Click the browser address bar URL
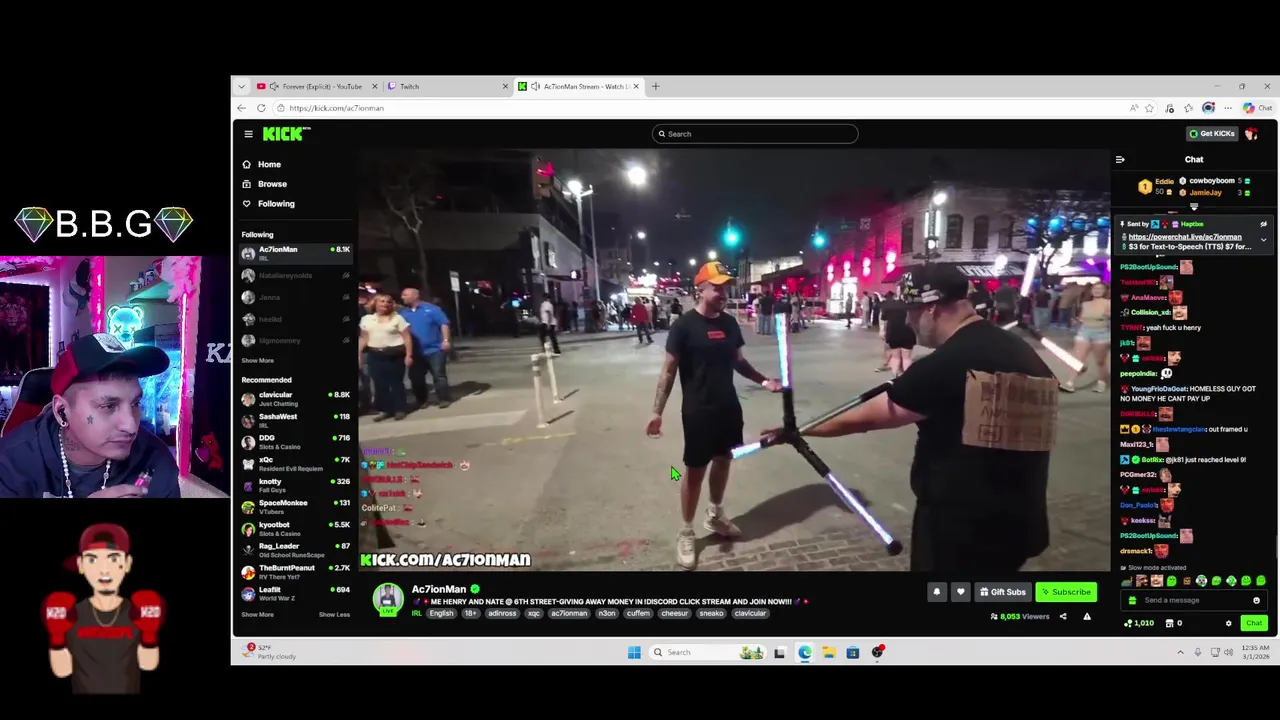Image resolution: width=1280 pixels, height=720 pixels. click(336, 108)
